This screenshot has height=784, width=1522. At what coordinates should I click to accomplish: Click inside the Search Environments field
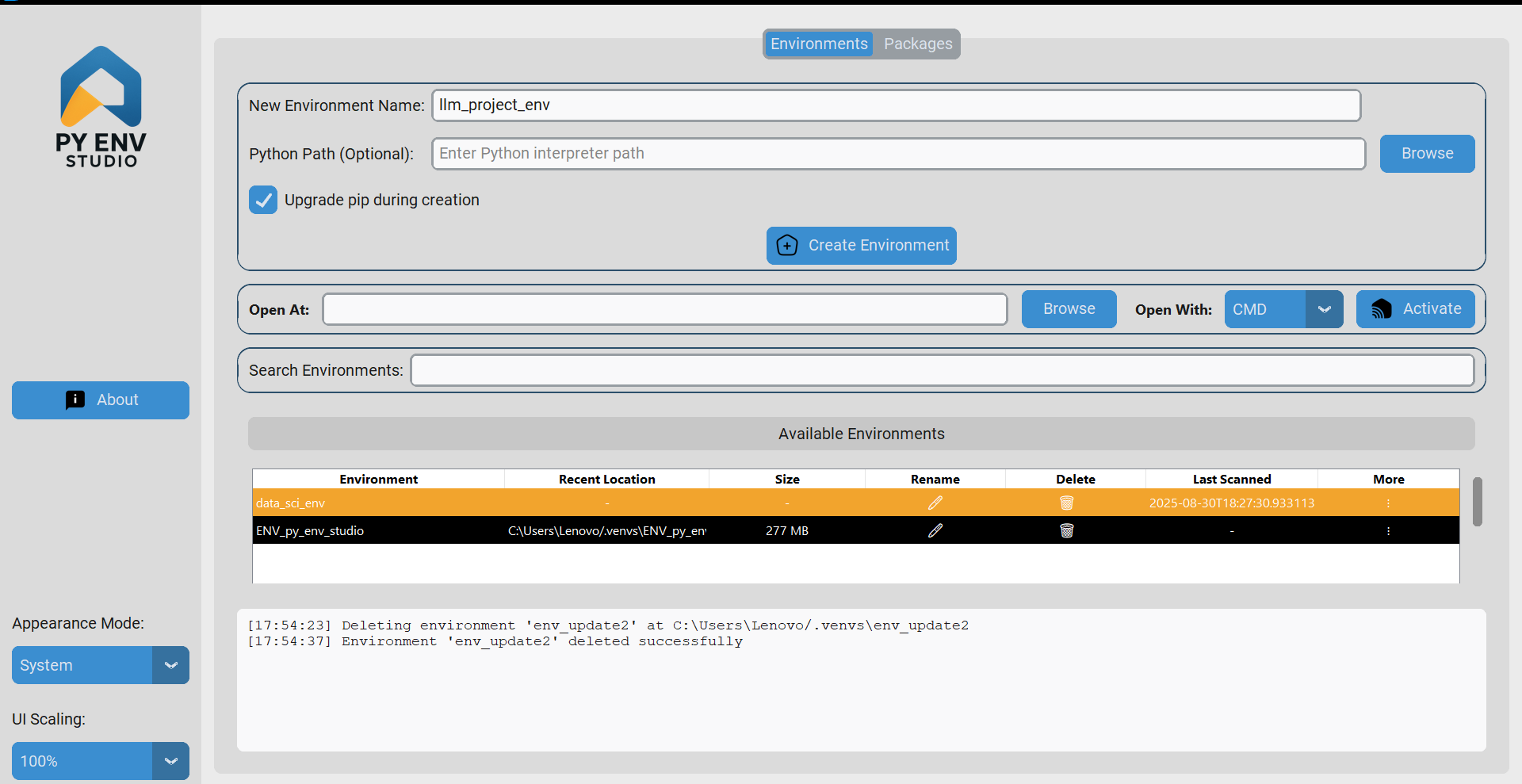940,369
